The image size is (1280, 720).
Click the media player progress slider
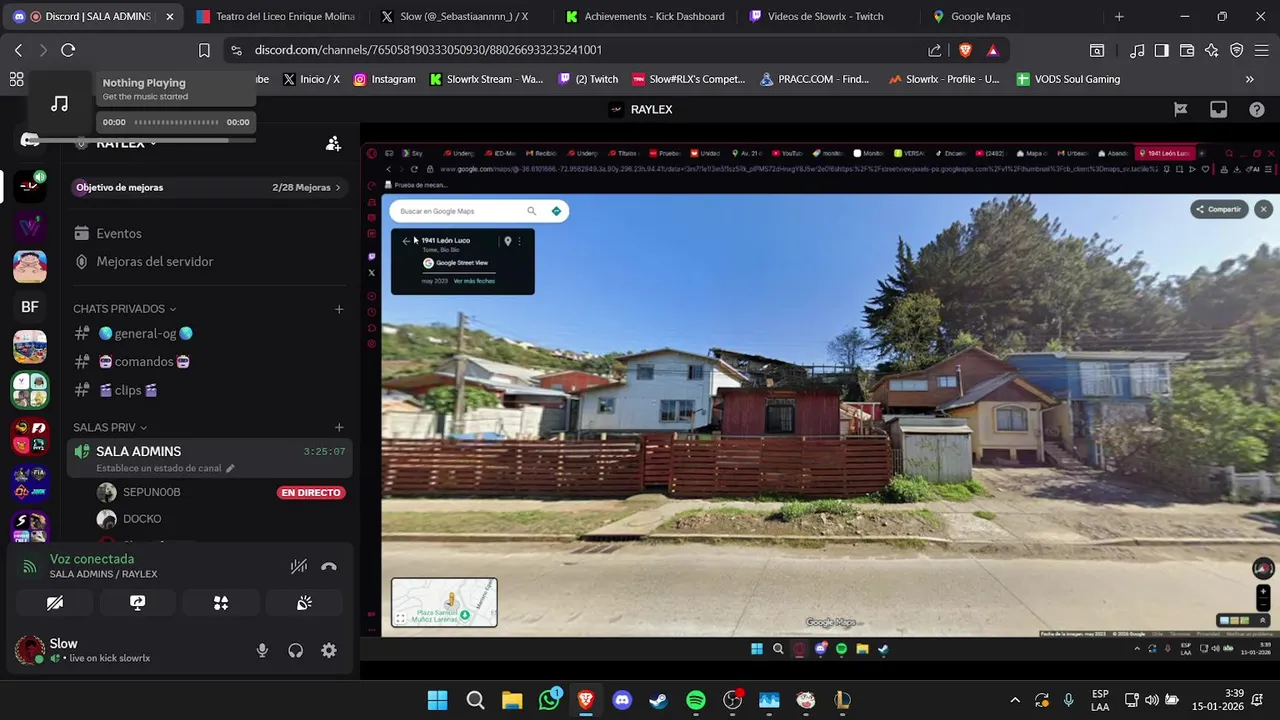click(x=176, y=122)
